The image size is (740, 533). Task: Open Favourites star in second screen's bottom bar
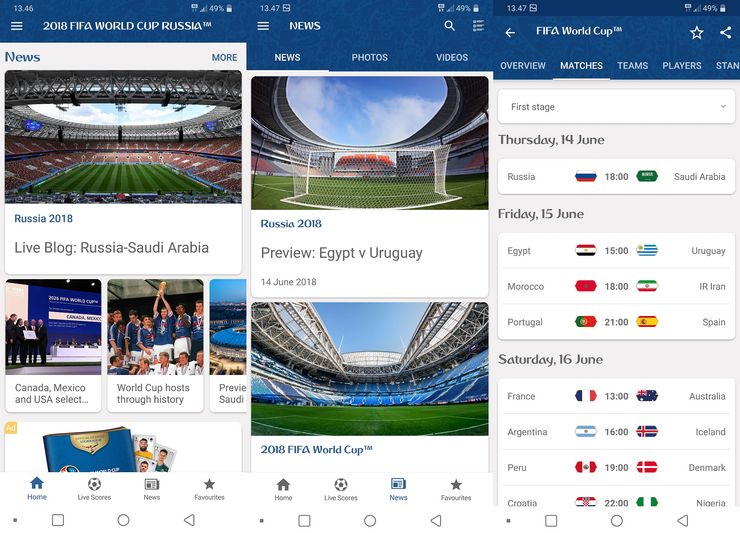[x=456, y=489]
